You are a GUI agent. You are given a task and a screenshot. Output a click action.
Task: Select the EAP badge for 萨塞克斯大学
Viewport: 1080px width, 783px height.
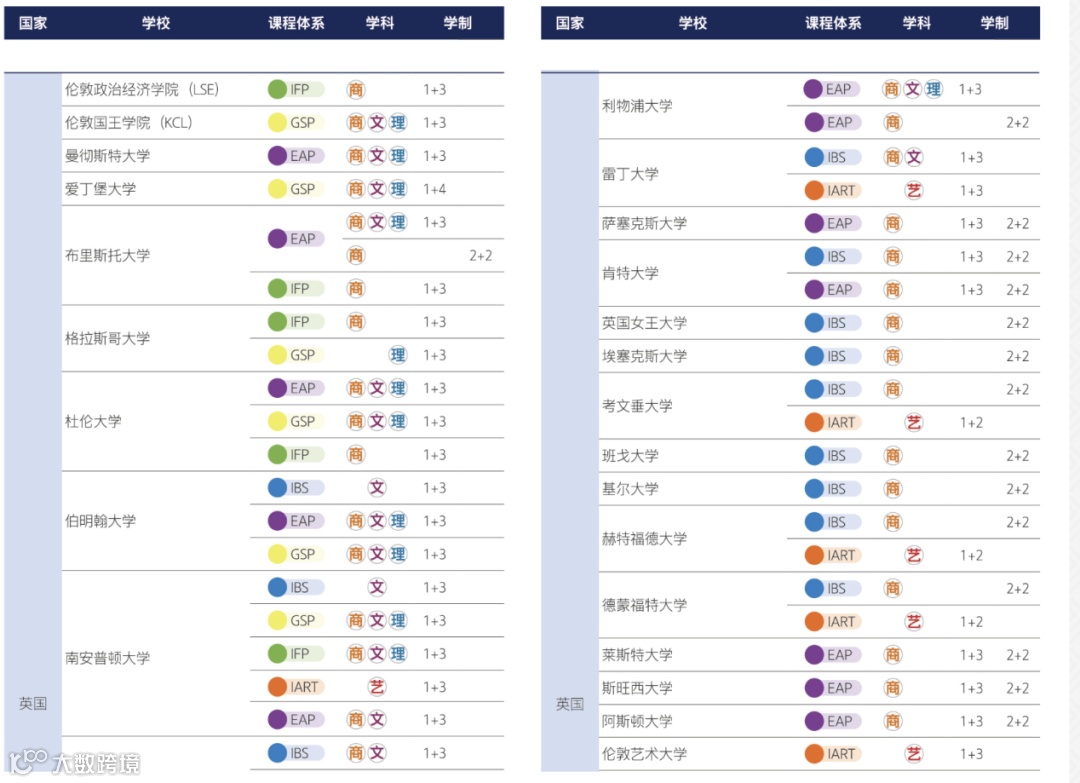click(832, 223)
